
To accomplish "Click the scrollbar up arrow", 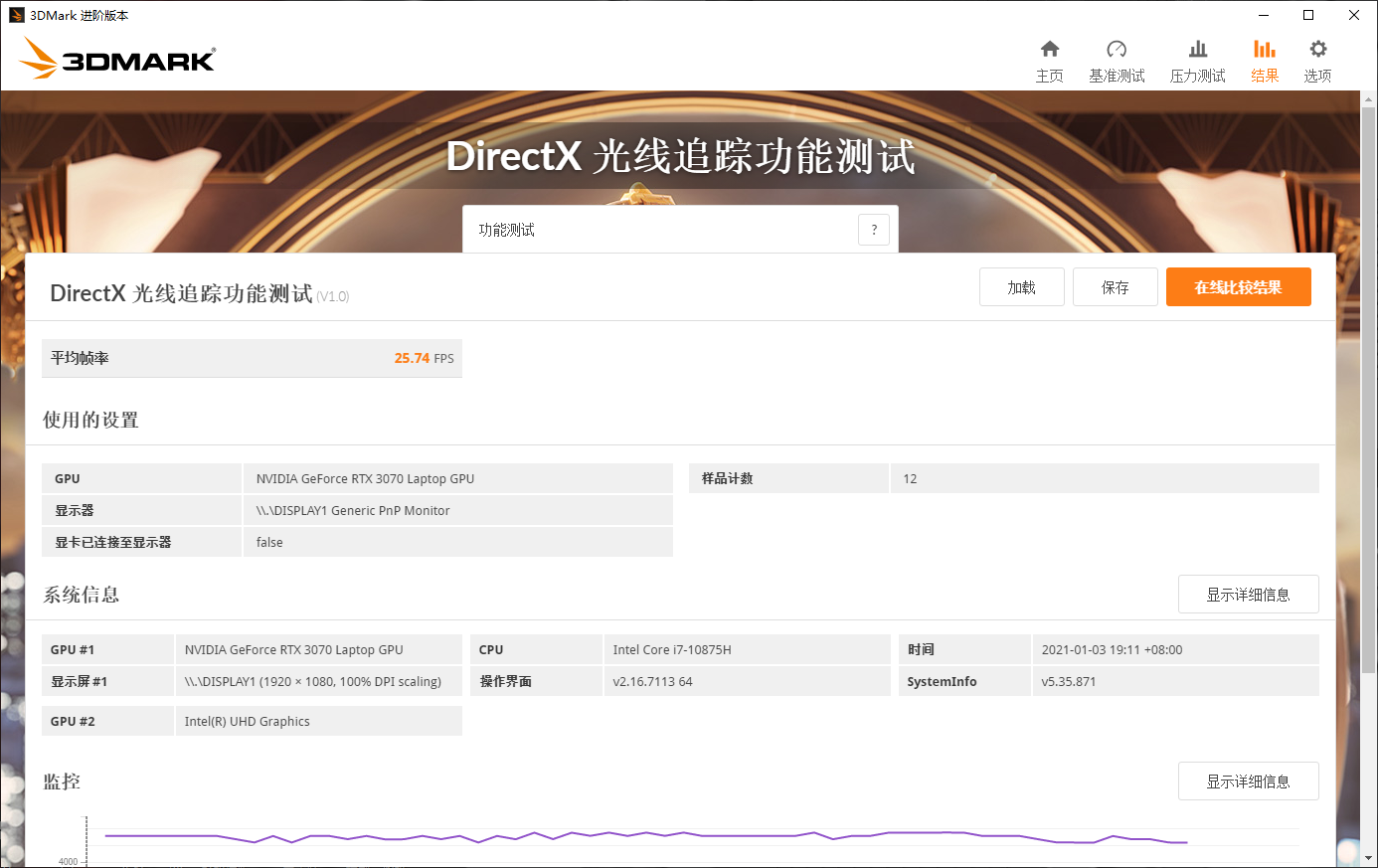I will coord(1368,99).
